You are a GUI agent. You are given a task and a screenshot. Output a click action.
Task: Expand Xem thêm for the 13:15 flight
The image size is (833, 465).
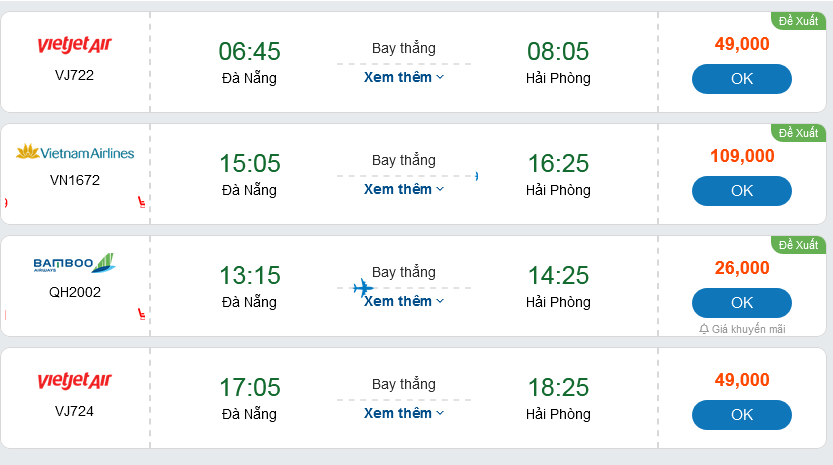(x=403, y=301)
